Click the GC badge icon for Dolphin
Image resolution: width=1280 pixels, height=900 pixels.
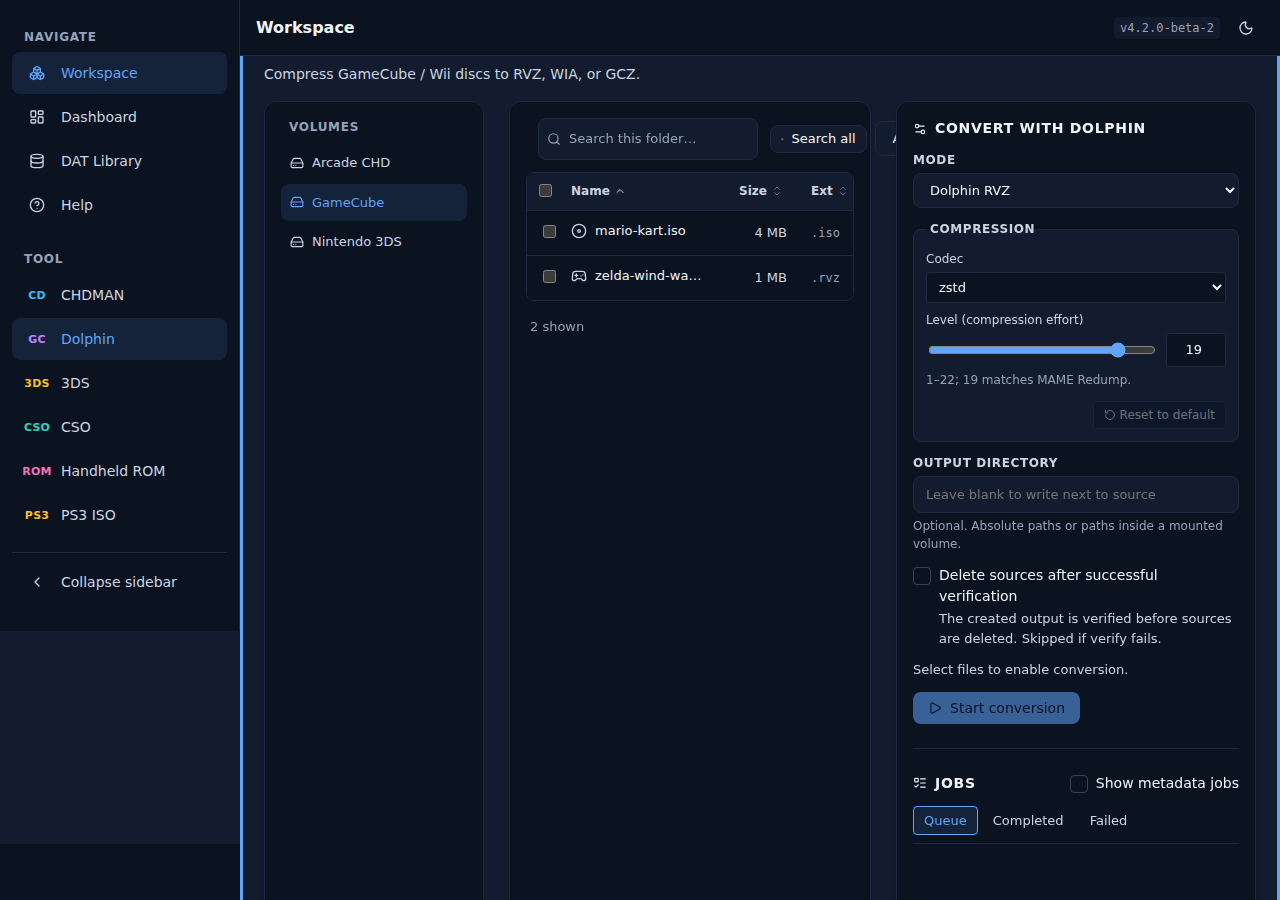click(x=37, y=339)
